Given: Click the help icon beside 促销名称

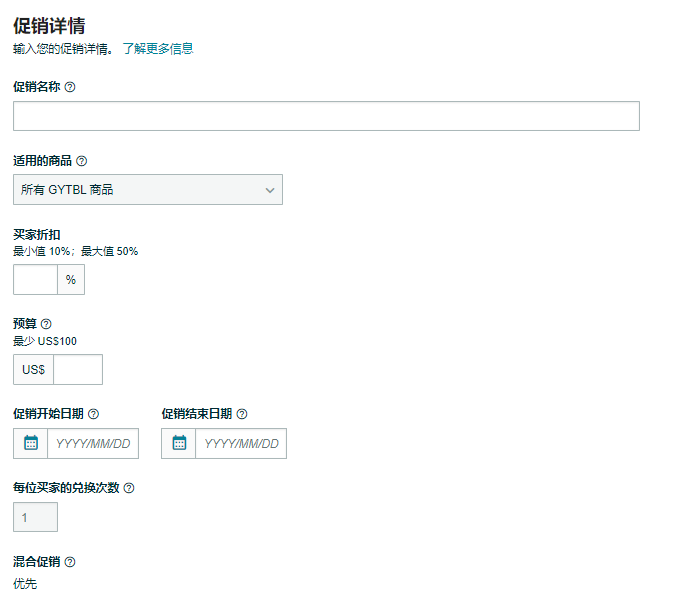Looking at the screenshot, I should click(70, 87).
